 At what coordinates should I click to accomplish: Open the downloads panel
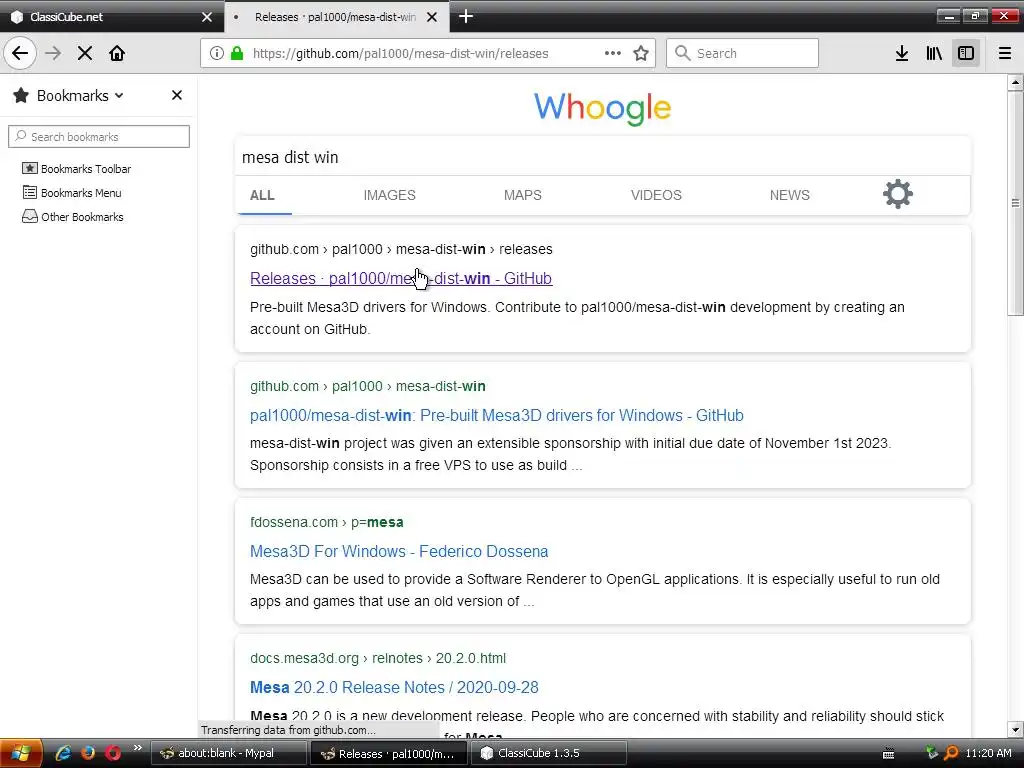(x=902, y=53)
